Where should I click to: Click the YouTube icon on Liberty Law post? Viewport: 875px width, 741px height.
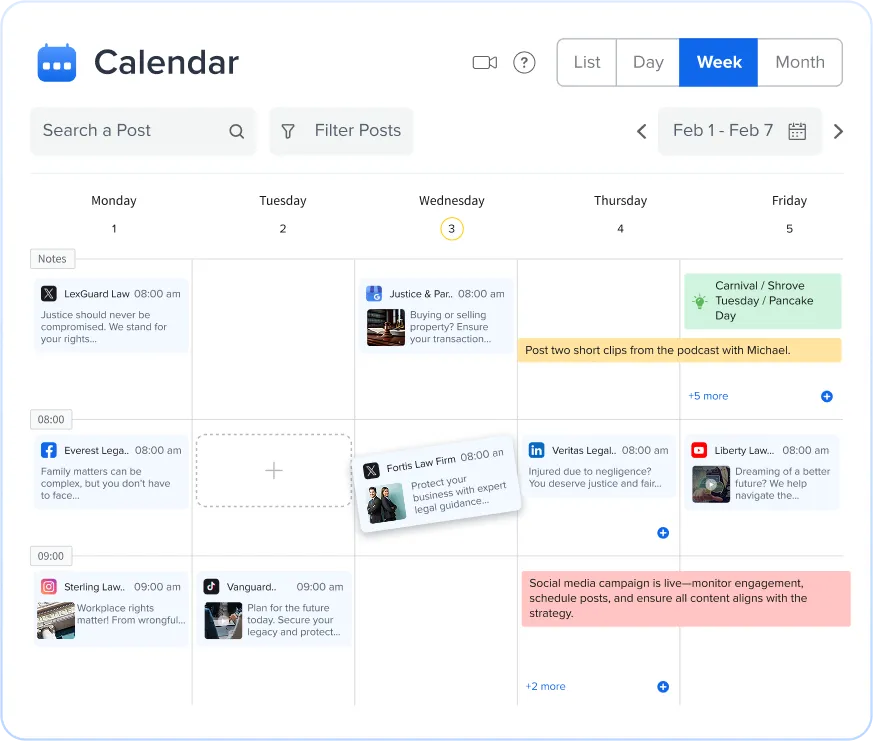tap(699, 450)
